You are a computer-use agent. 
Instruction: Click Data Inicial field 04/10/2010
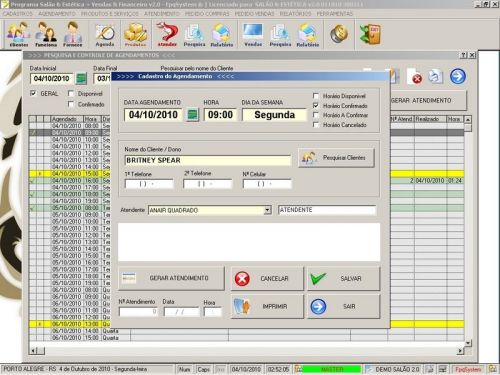(52, 79)
